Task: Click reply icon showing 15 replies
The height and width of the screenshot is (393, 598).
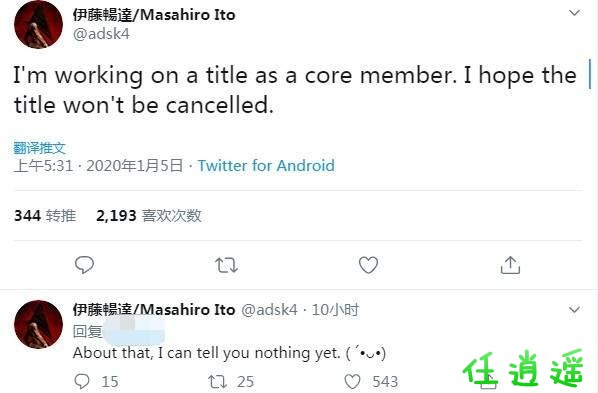Action: 82,381
